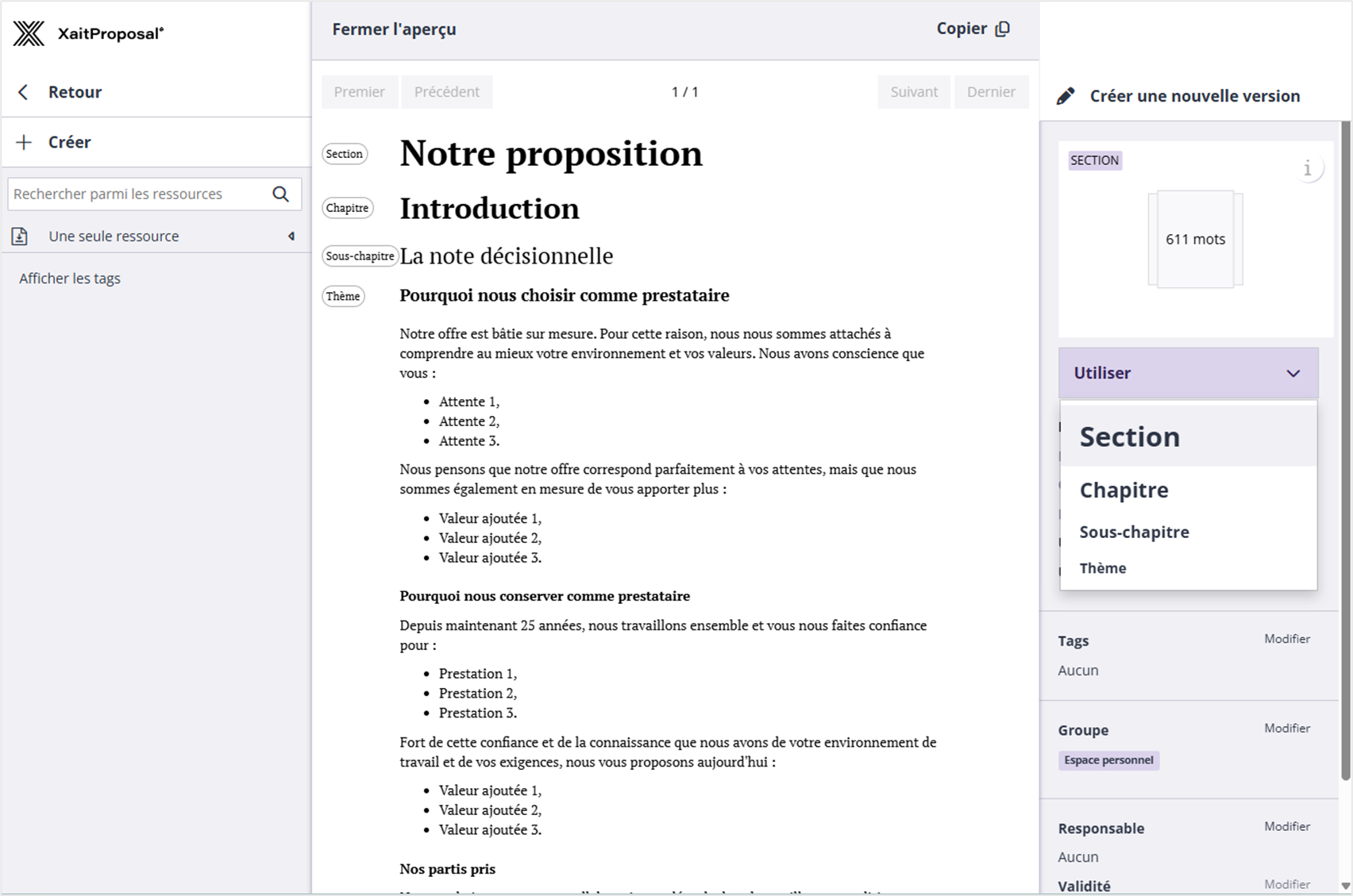Click the single resource document icon

tap(20, 236)
